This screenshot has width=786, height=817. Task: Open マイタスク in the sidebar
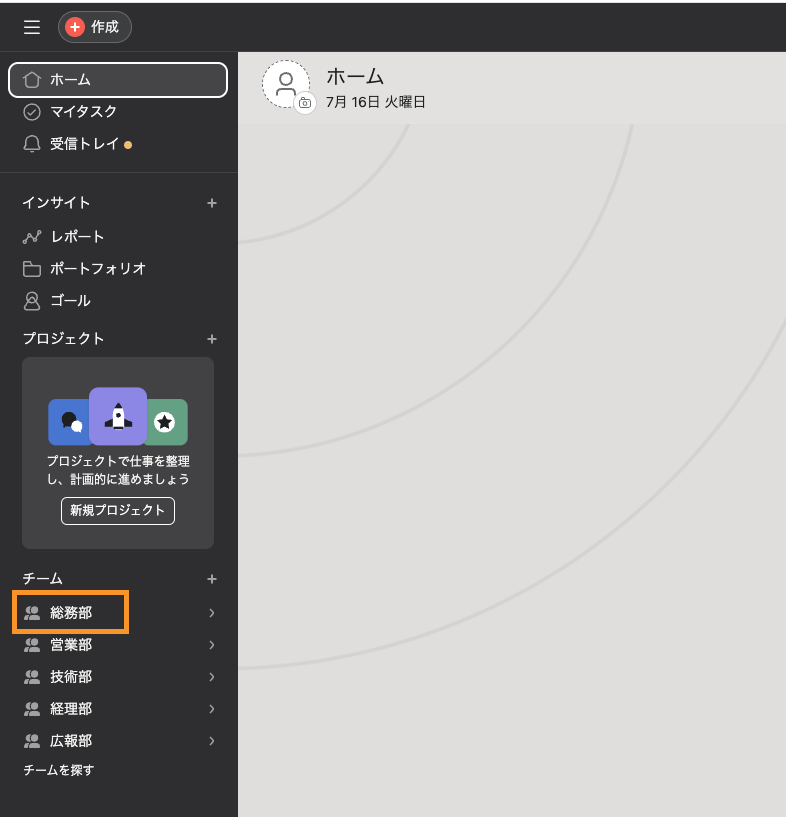(x=84, y=112)
